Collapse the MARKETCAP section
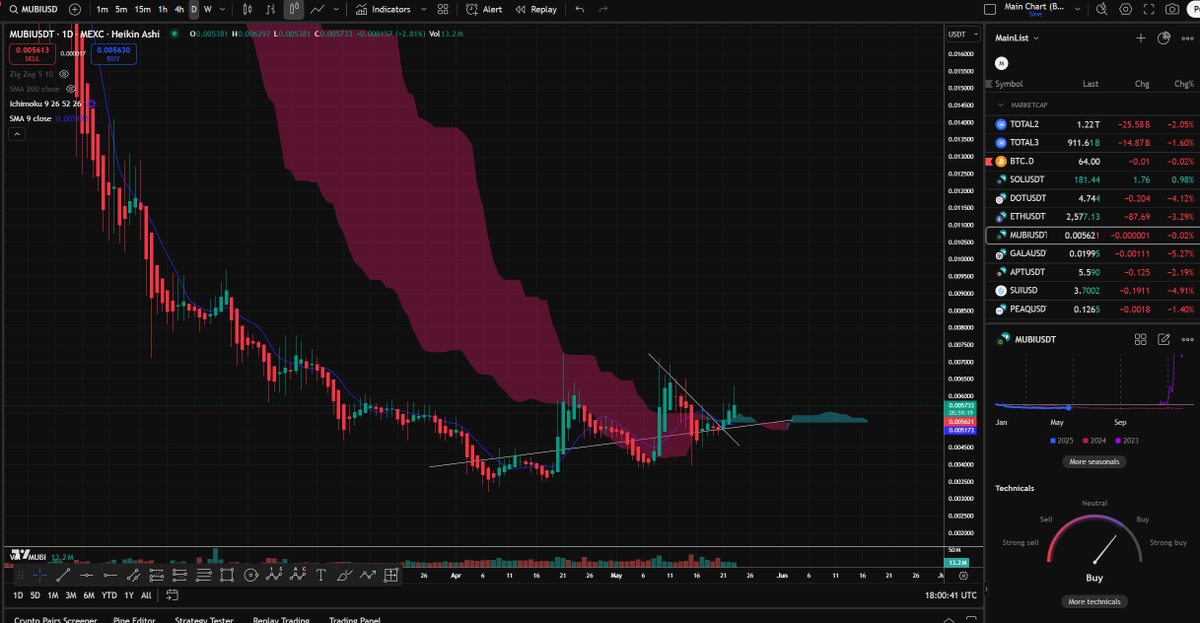 point(1001,104)
